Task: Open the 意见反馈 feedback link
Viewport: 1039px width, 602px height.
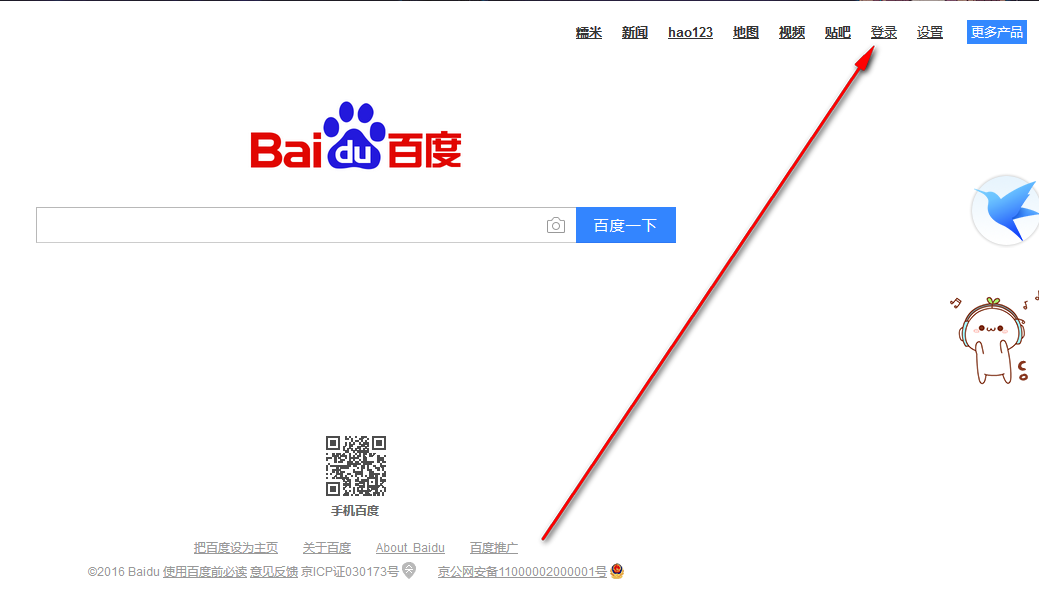Action: [x=274, y=572]
